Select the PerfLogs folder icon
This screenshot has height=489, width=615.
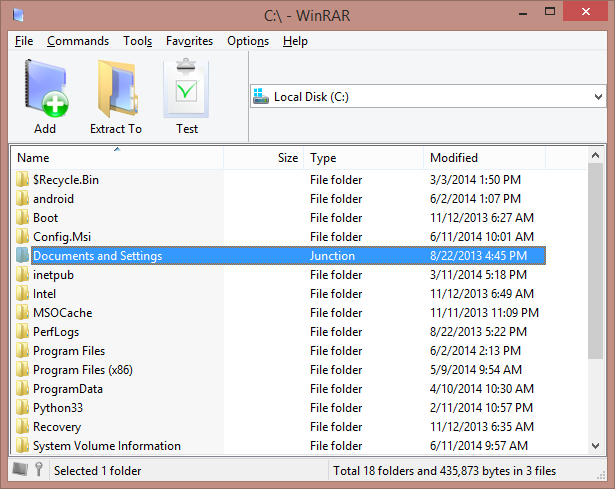click(22, 331)
